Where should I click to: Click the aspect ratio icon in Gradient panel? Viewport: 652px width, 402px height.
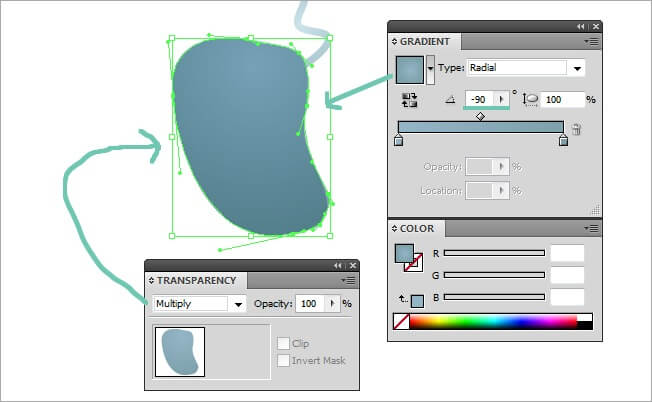[x=530, y=100]
